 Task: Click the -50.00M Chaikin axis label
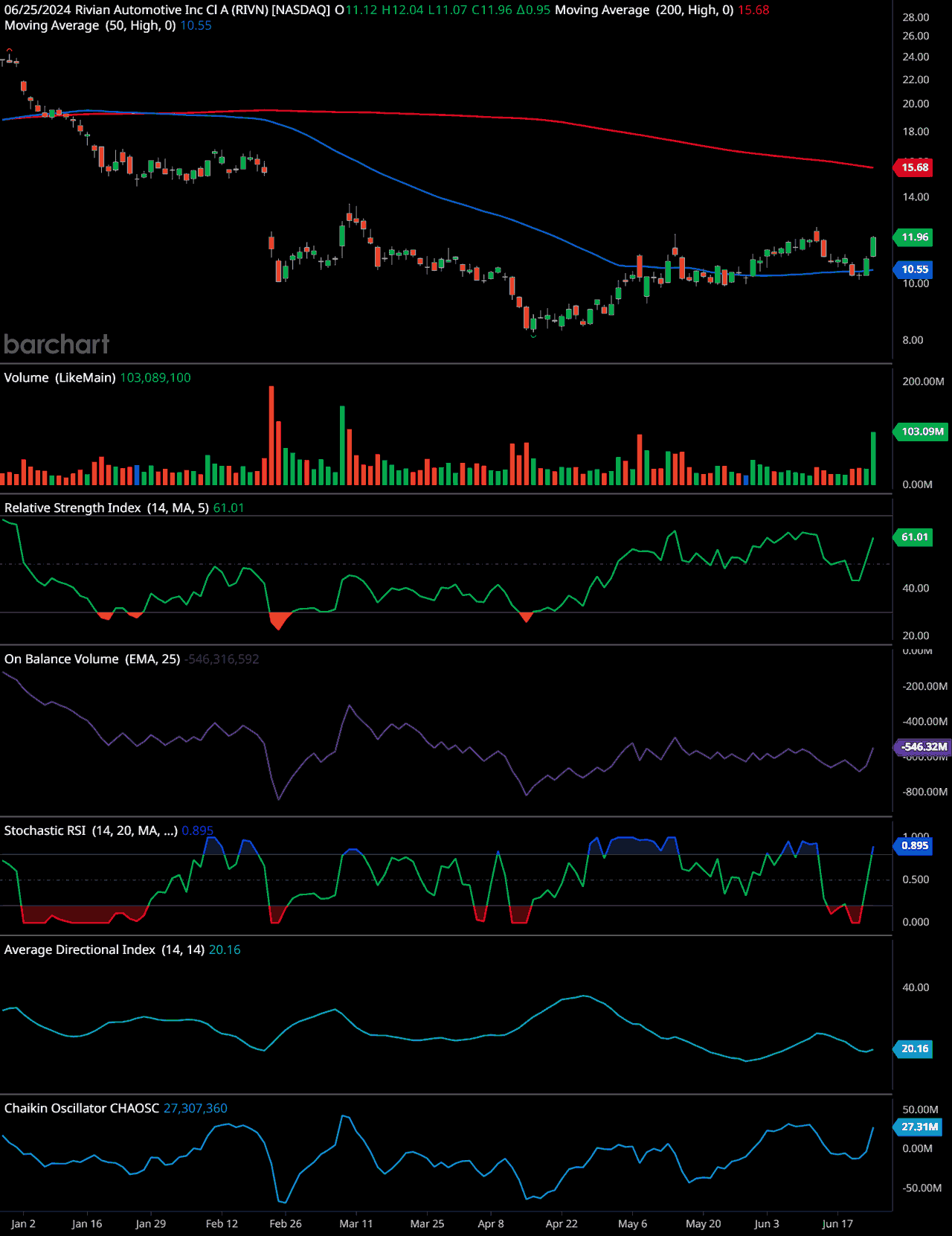point(922,1188)
